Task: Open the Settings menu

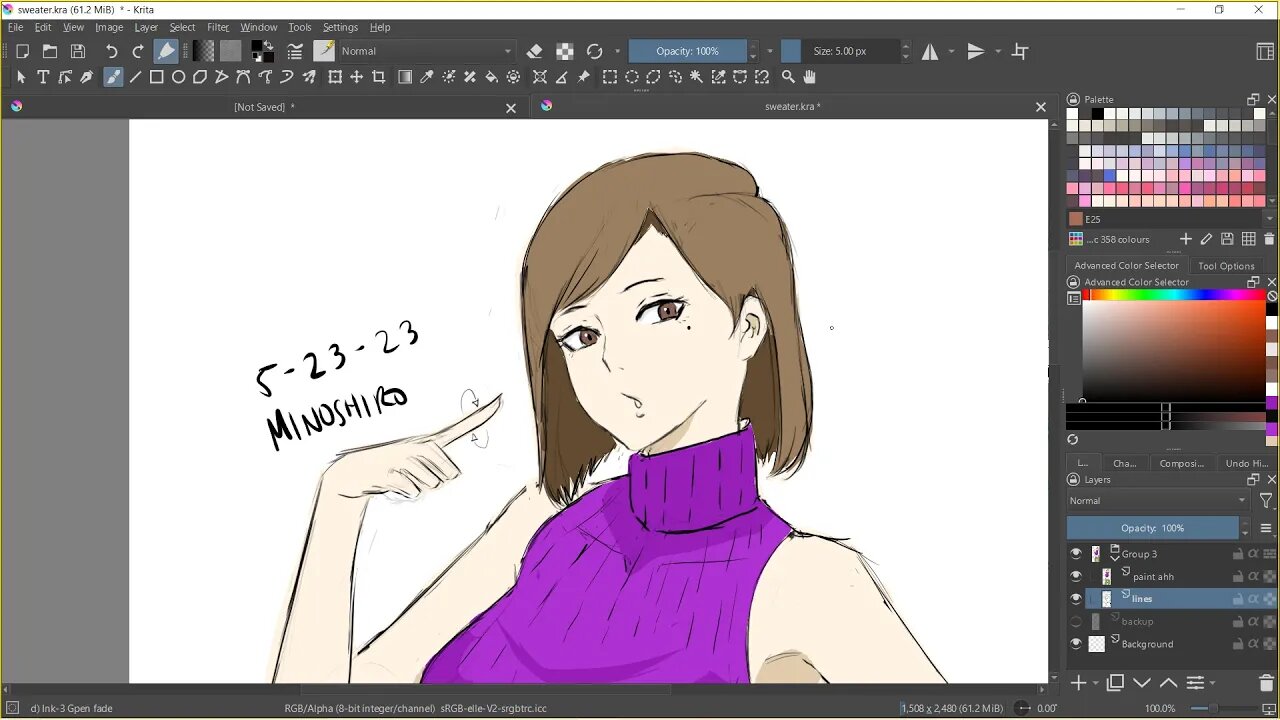Action: pyautogui.click(x=340, y=27)
